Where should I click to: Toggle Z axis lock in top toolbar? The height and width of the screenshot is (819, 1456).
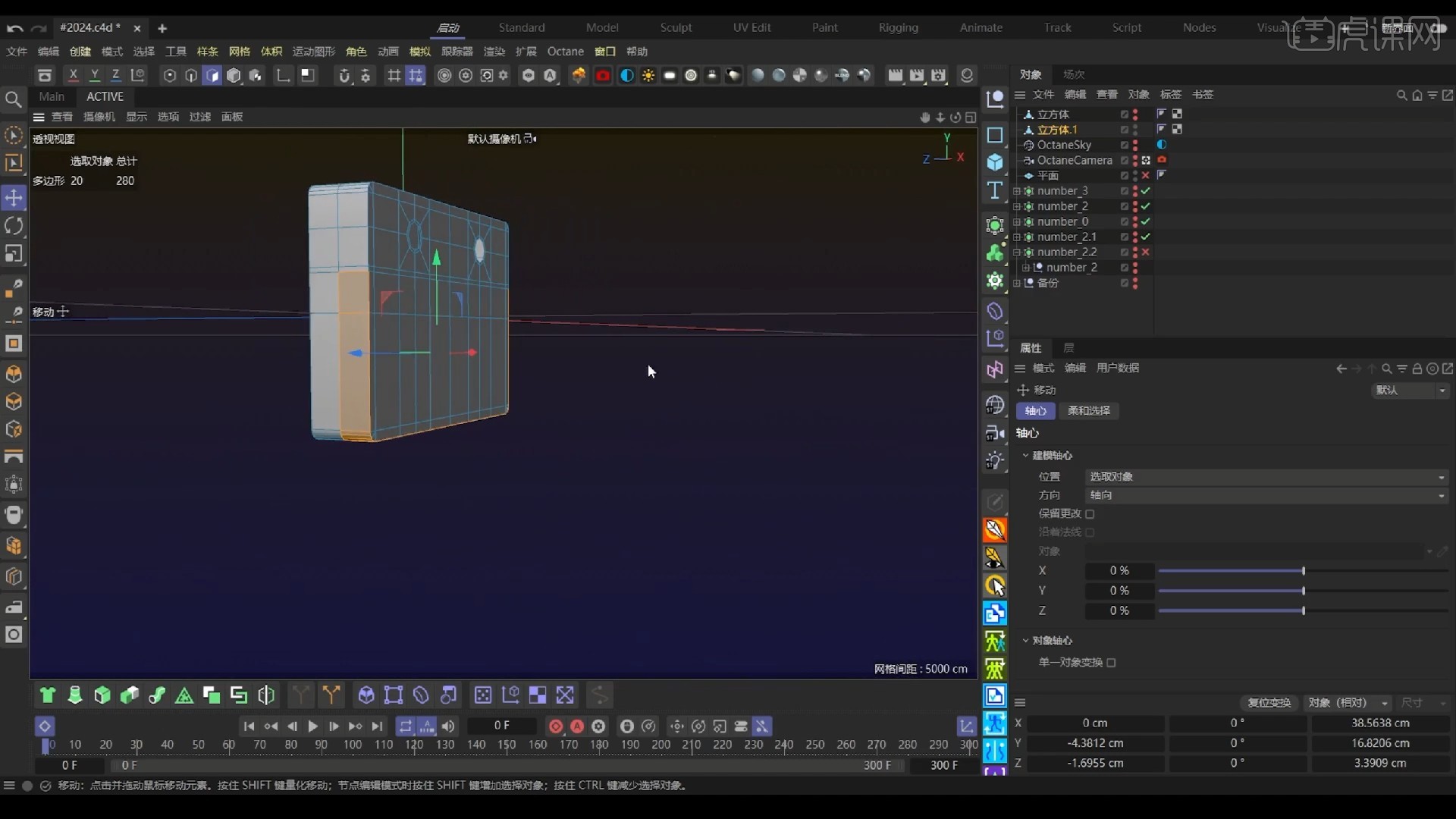tap(115, 75)
